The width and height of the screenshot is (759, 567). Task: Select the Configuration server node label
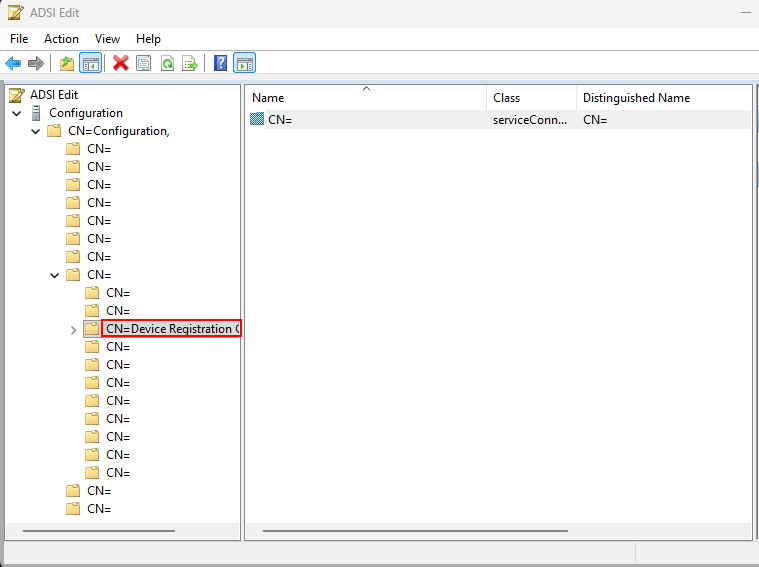tap(86, 113)
